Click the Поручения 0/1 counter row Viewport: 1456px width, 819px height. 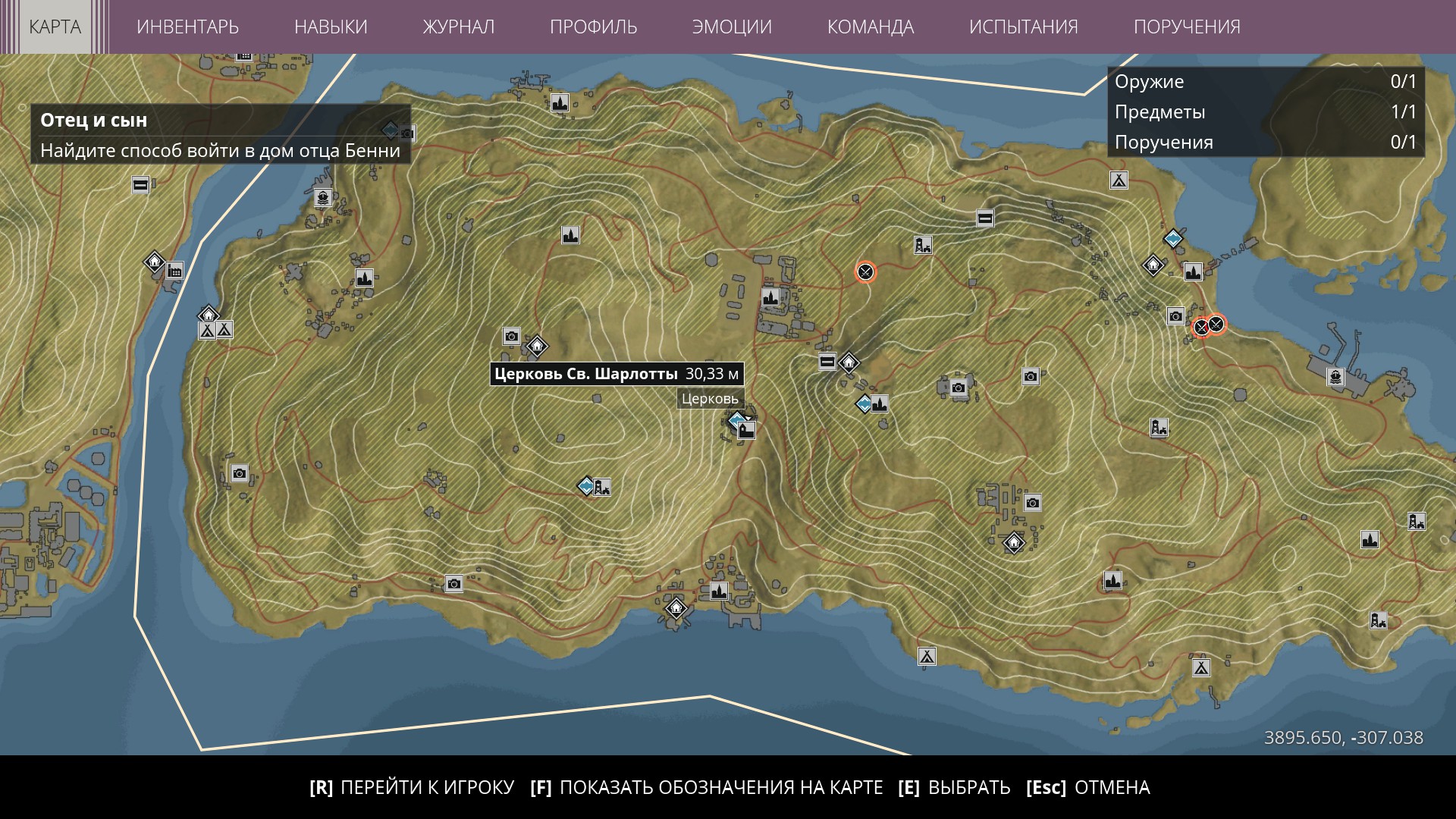[1266, 142]
